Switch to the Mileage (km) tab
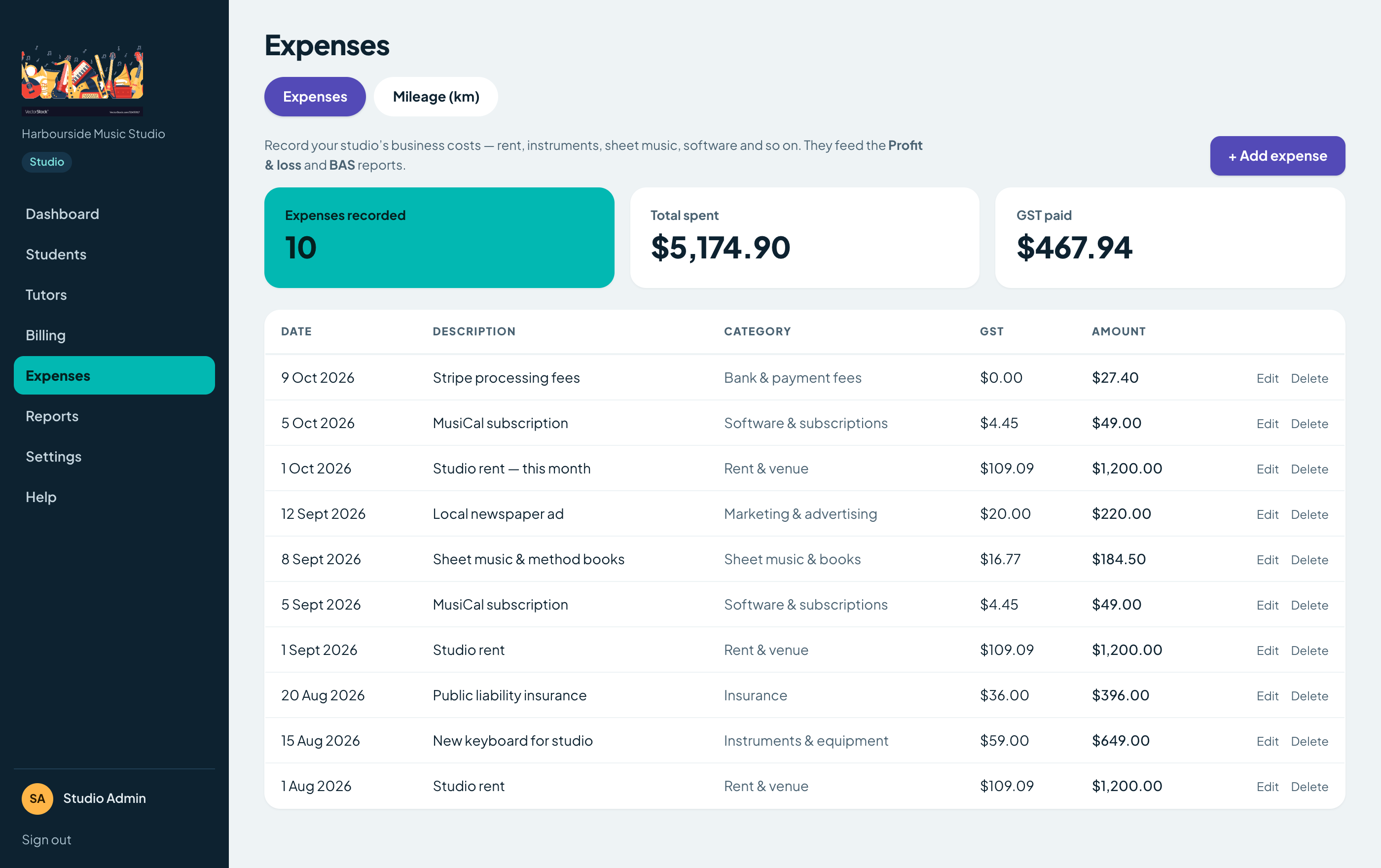The width and height of the screenshot is (1381, 868). pyautogui.click(x=436, y=97)
